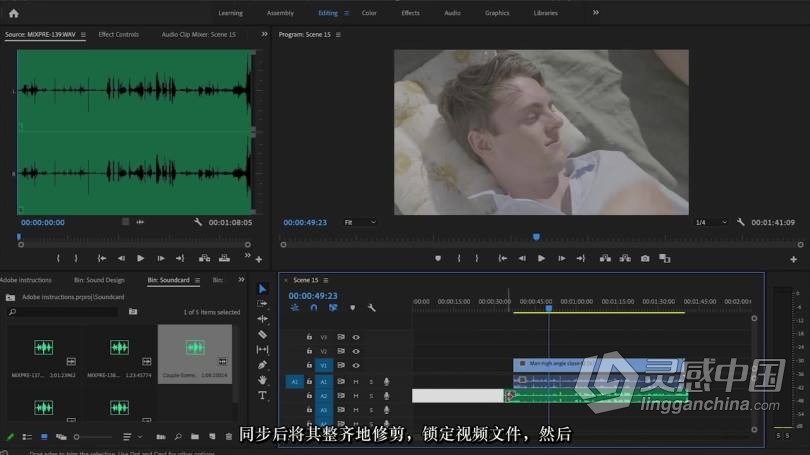This screenshot has height=455, width=810.
Task: Select the Pen tool
Action: pyautogui.click(x=262, y=365)
